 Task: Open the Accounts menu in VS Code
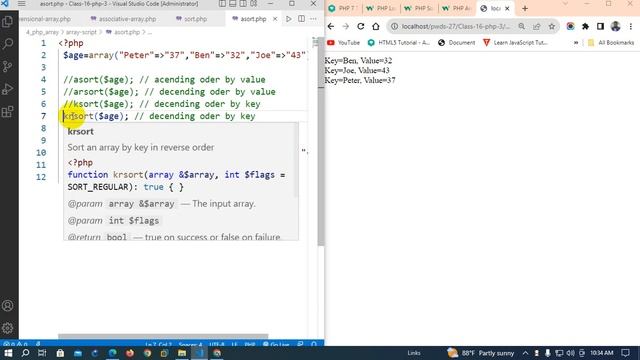tap(7, 305)
